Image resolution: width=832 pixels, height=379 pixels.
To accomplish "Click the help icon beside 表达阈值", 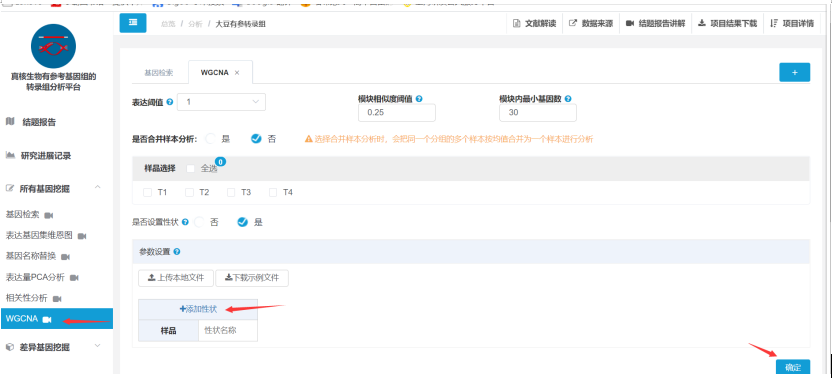I will 170,101.
